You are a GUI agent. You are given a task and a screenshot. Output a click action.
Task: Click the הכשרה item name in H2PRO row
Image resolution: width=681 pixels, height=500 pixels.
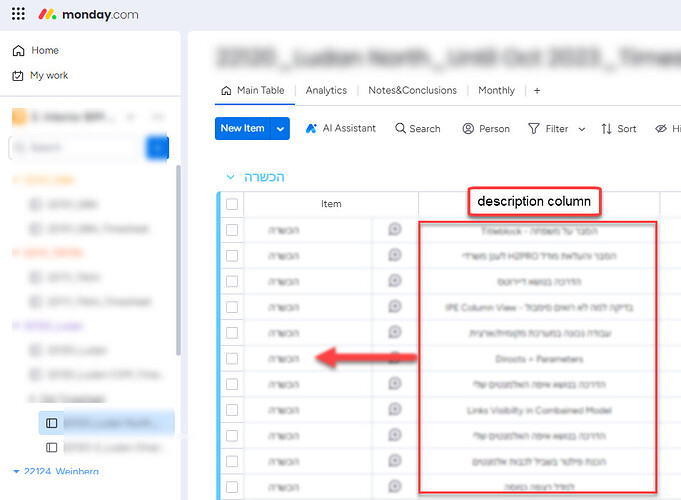click(x=284, y=256)
